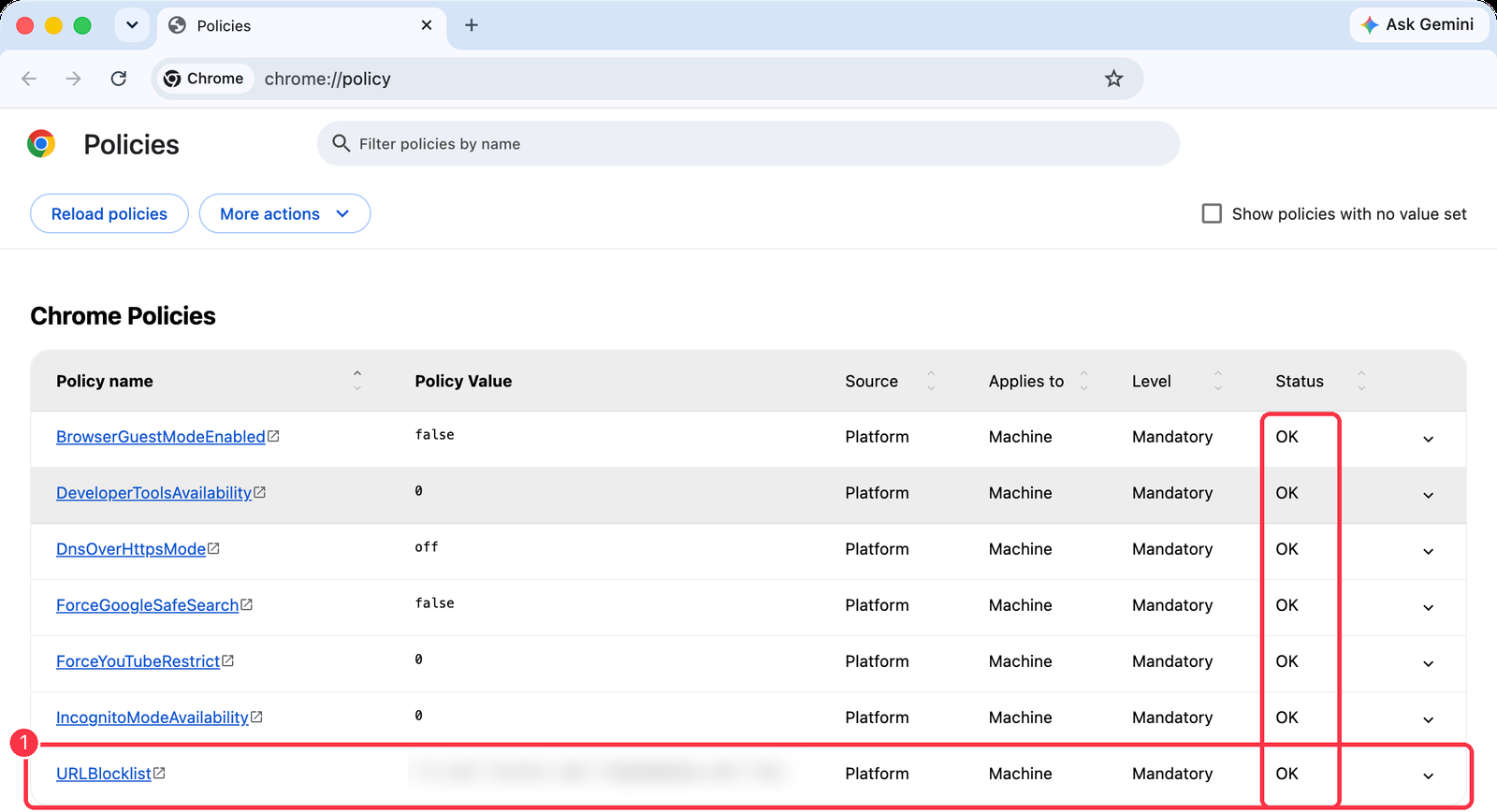The height and width of the screenshot is (812, 1497).
Task: Click the search magnifier icon in filter box
Action: (342, 143)
